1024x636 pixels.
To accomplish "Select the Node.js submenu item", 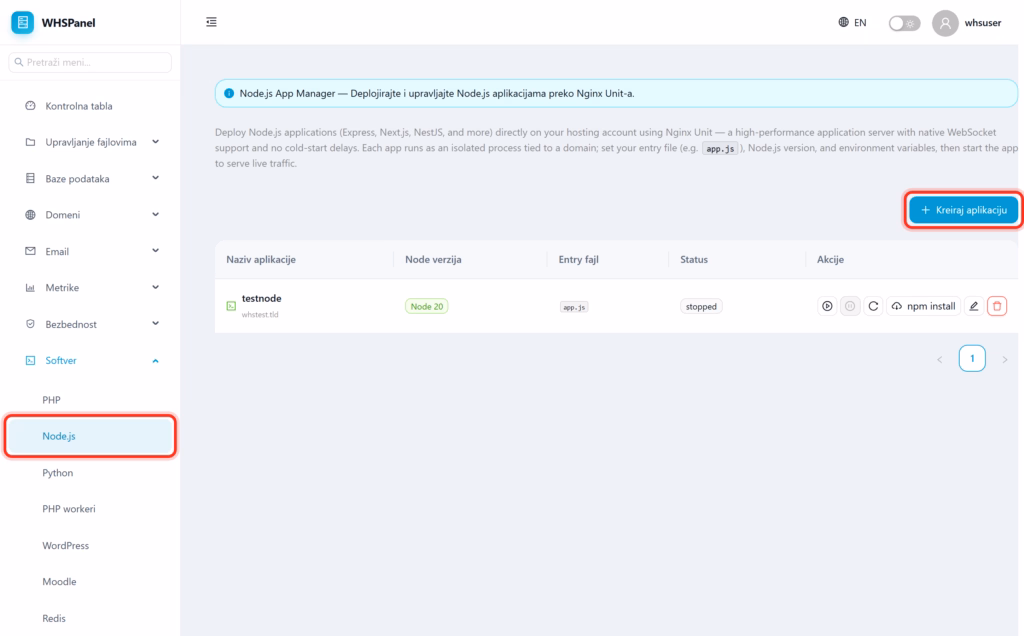I will (90, 436).
